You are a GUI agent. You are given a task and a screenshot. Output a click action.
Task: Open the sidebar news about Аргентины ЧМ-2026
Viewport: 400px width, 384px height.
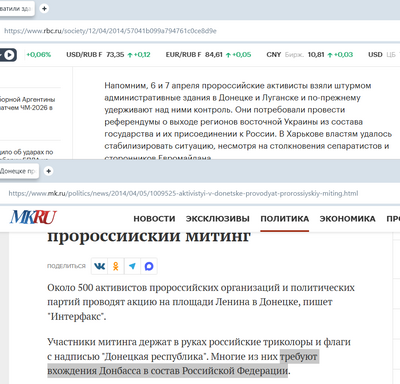[27, 103]
